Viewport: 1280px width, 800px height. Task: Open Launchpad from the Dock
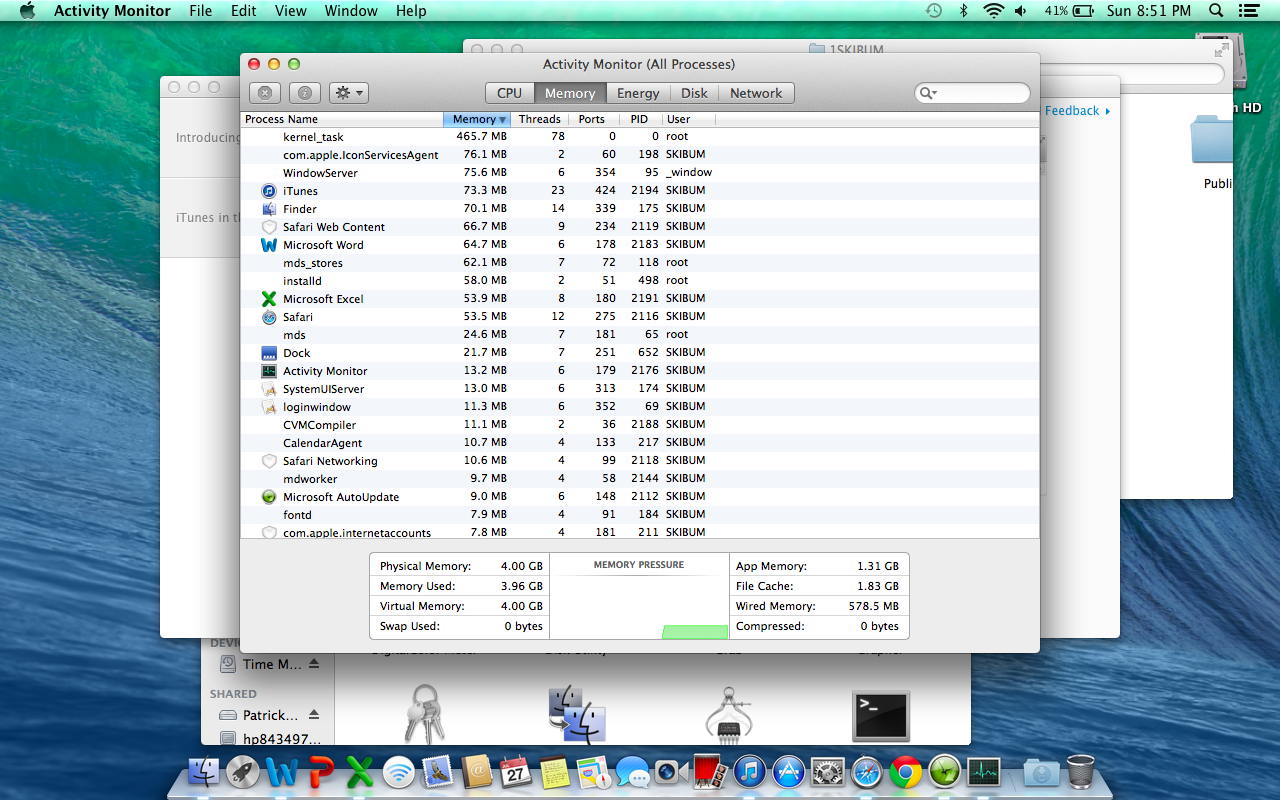point(243,772)
